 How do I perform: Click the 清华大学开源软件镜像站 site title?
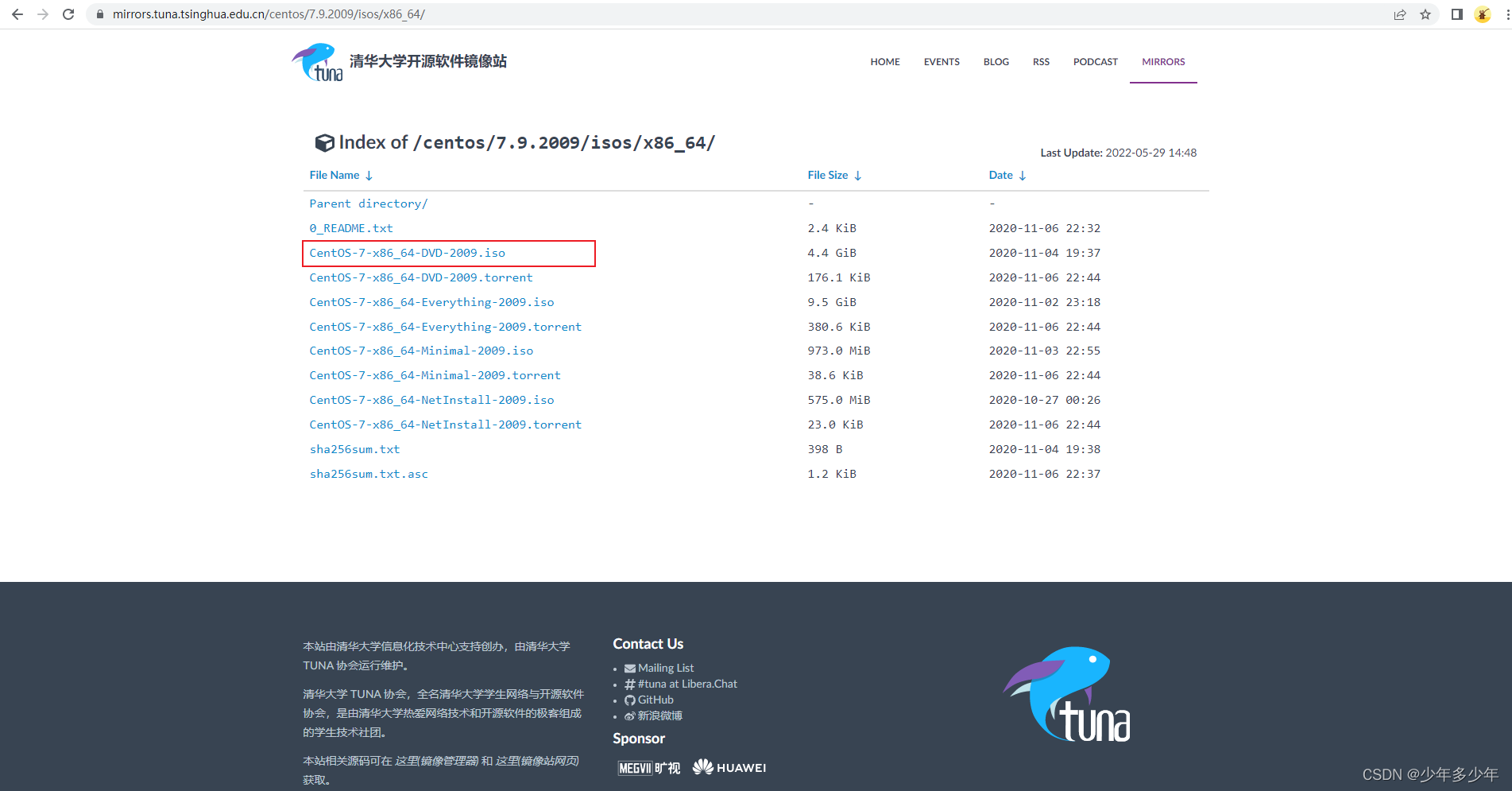pos(428,61)
